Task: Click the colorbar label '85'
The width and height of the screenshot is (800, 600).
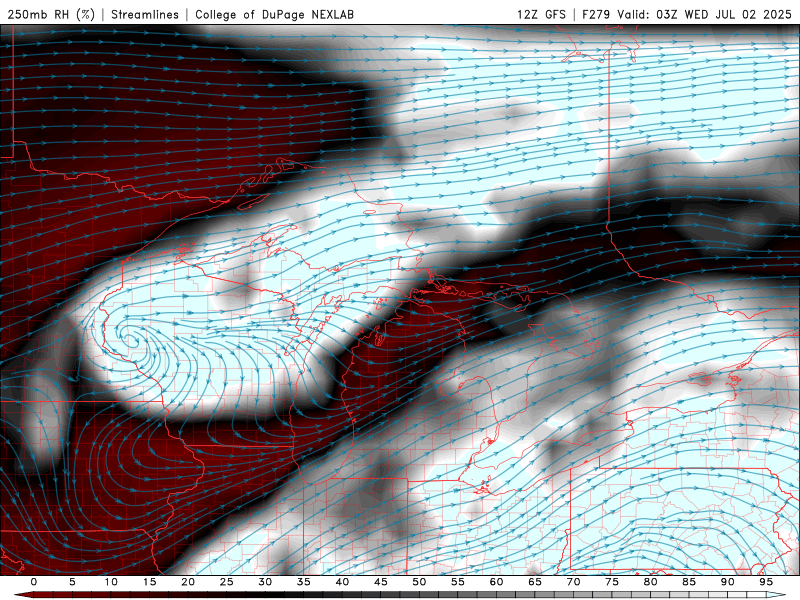Action: [x=689, y=582]
